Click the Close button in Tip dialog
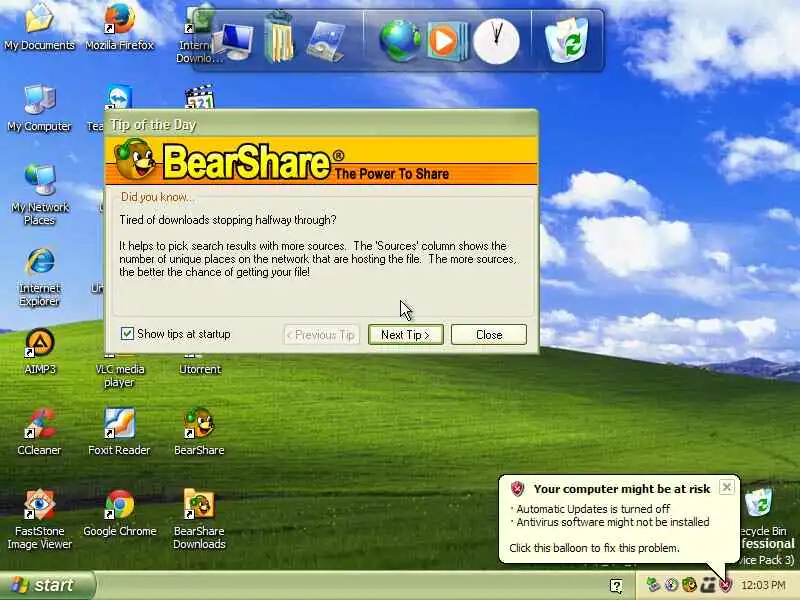 (x=489, y=335)
